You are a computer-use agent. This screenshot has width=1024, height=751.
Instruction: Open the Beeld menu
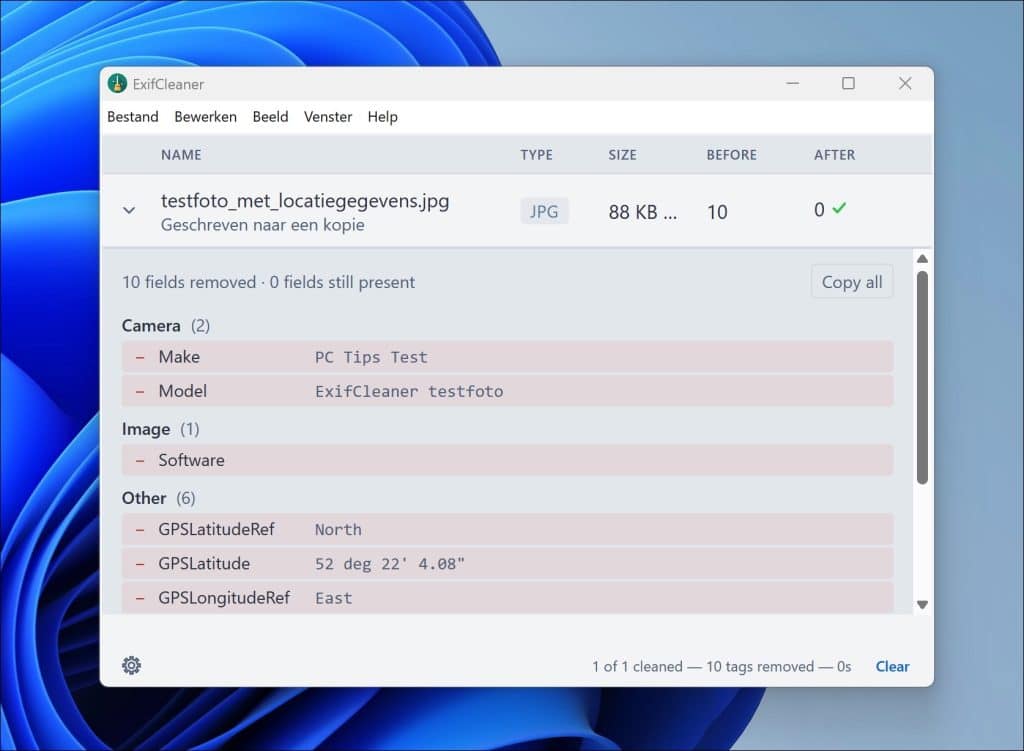(270, 117)
